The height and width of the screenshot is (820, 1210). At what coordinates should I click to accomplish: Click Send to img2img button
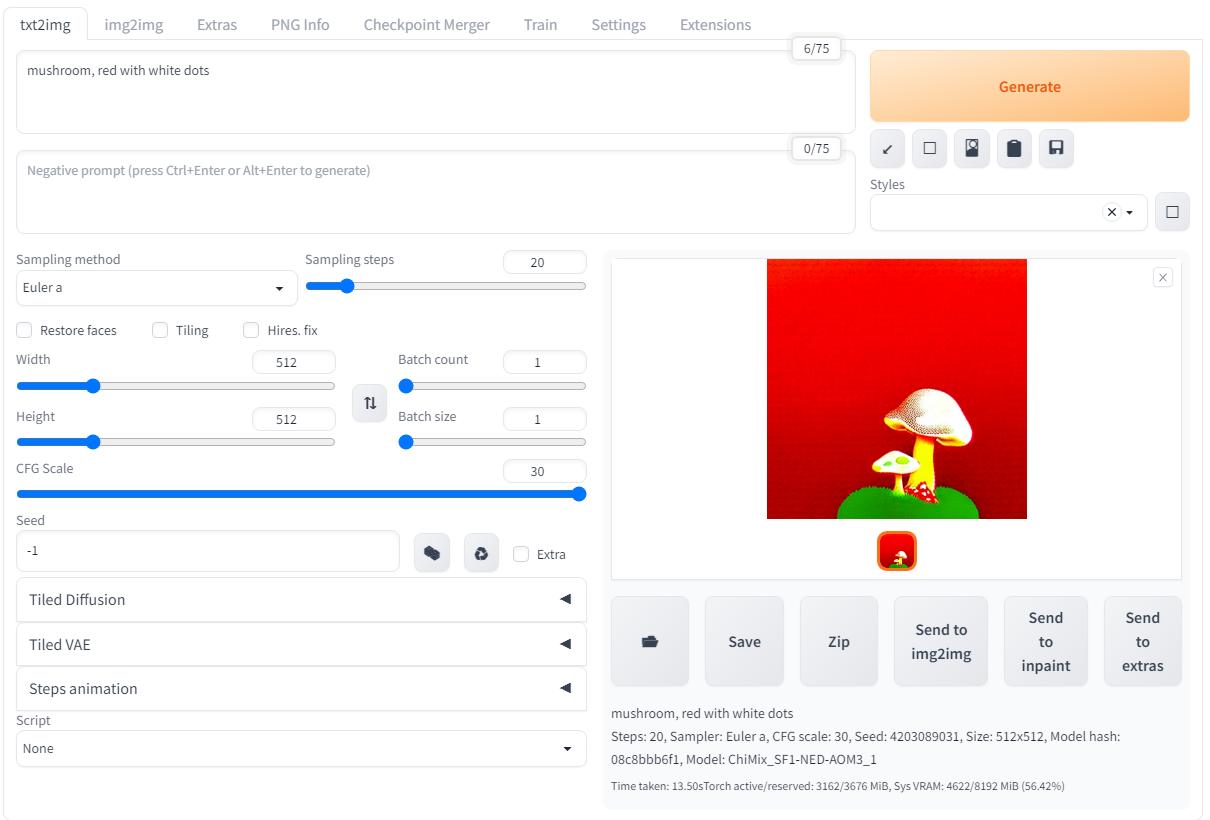click(x=941, y=642)
